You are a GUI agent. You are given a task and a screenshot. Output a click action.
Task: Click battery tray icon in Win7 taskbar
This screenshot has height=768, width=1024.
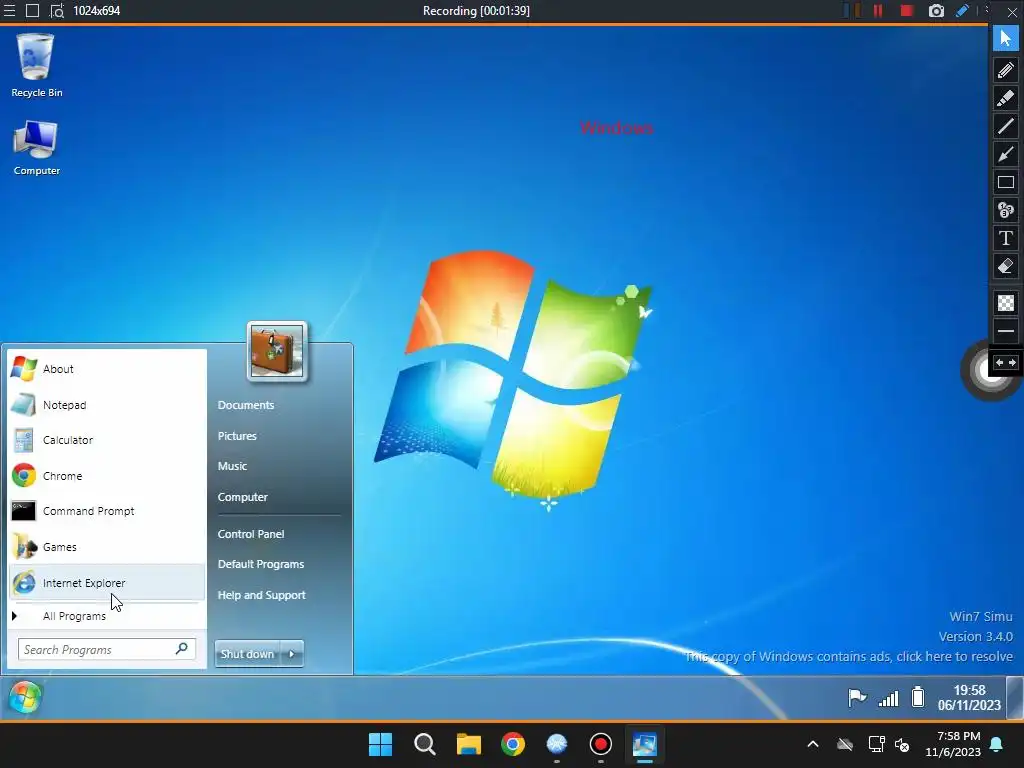pyautogui.click(x=918, y=697)
